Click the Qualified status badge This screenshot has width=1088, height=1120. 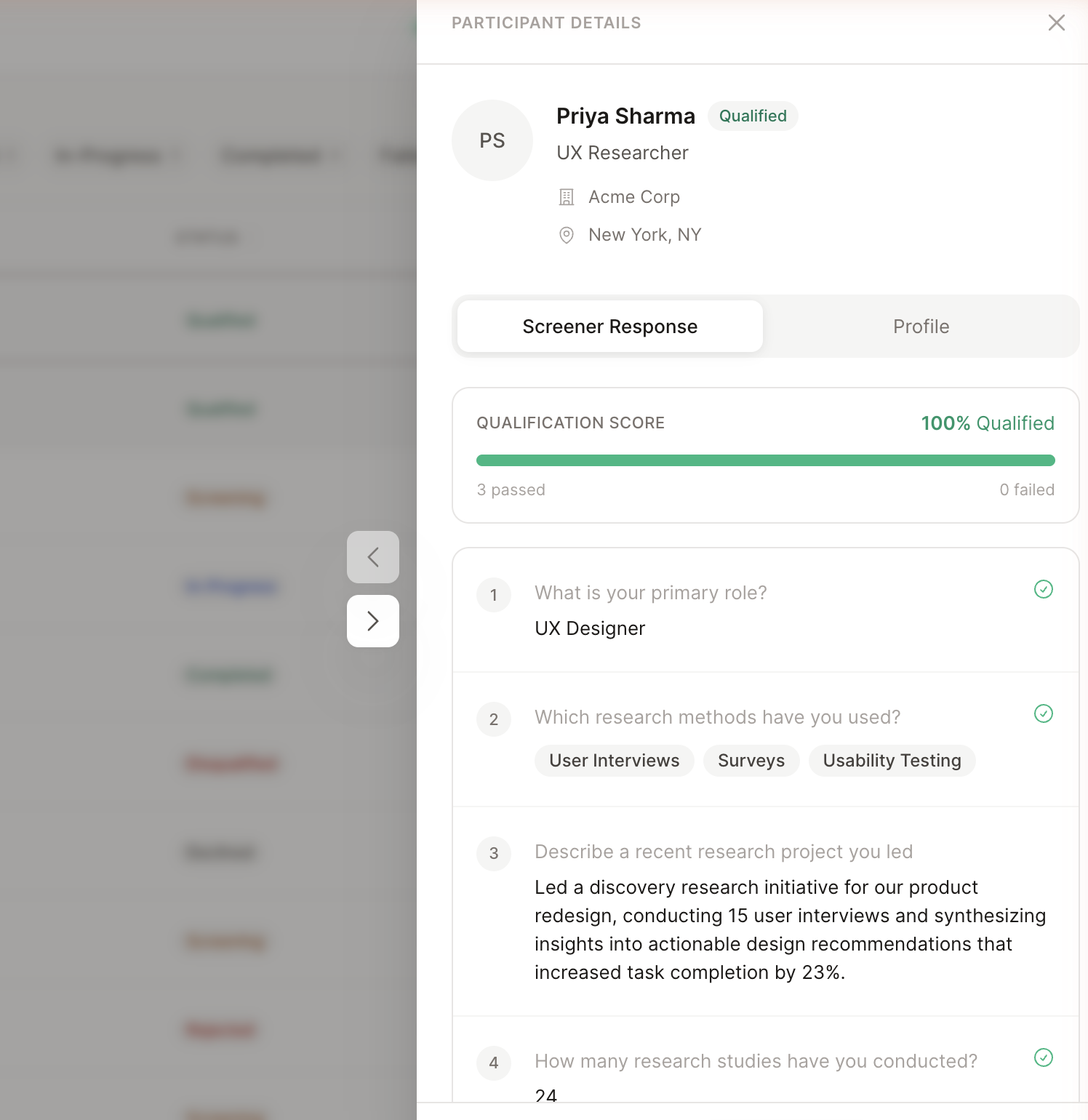click(x=753, y=116)
